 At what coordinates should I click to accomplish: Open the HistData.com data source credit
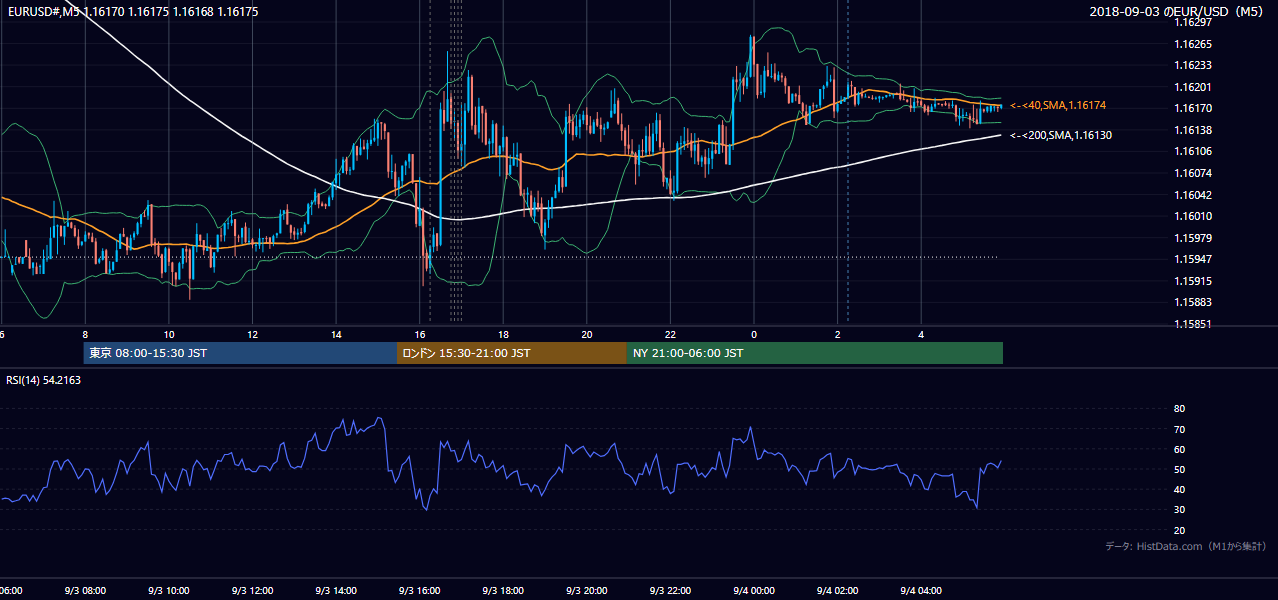[x=1186, y=546]
